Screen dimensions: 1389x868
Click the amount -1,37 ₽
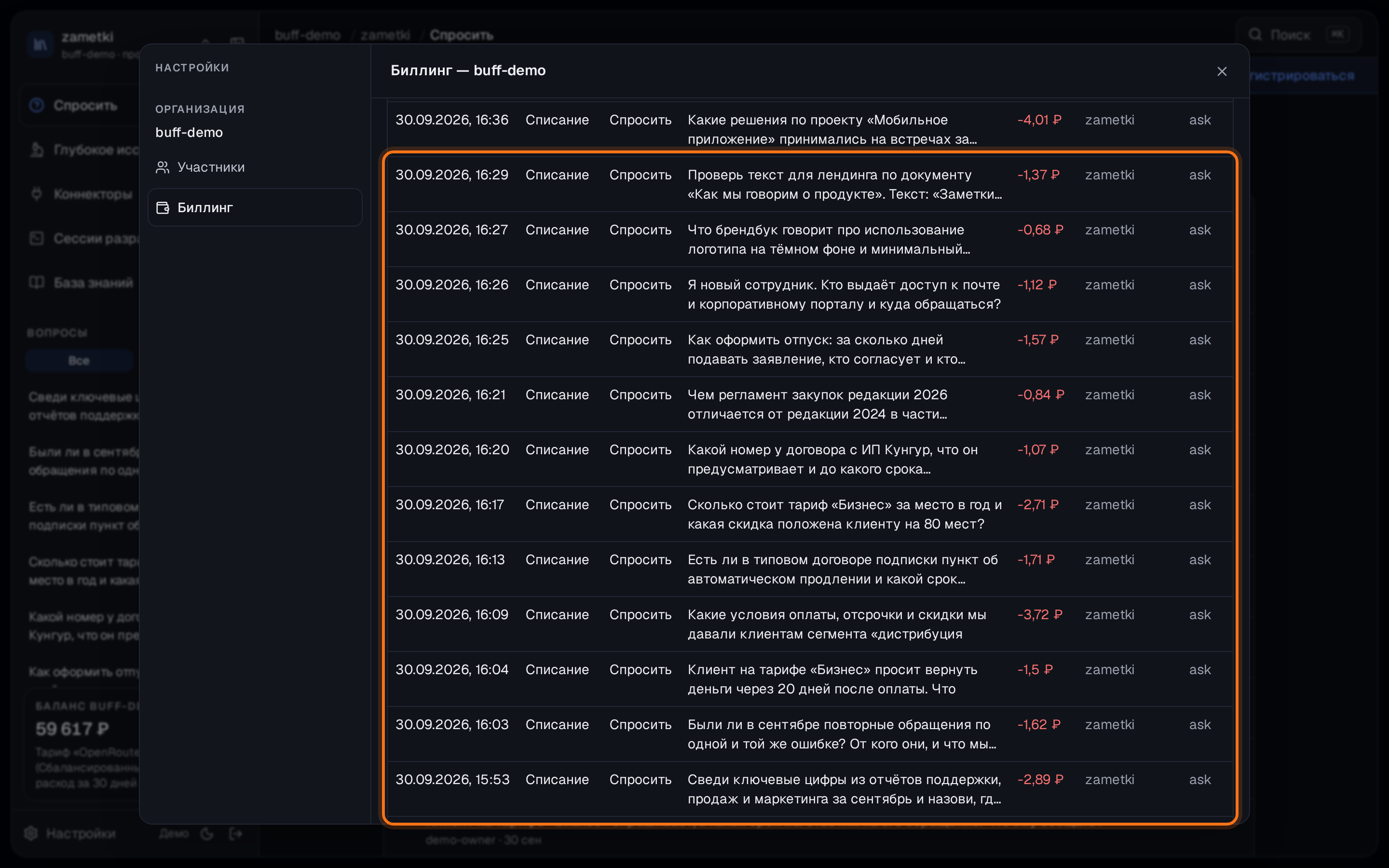[1038, 175]
